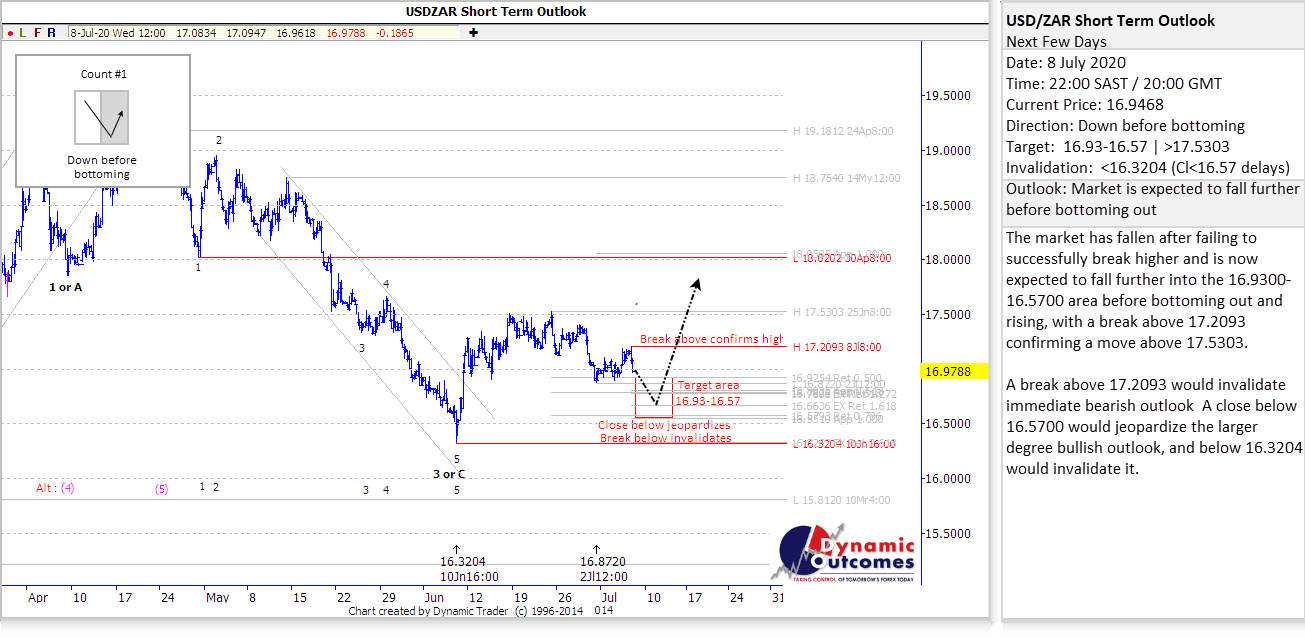Select the R button in chart toolbar
The height and width of the screenshot is (637, 1305).
[51, 32]
